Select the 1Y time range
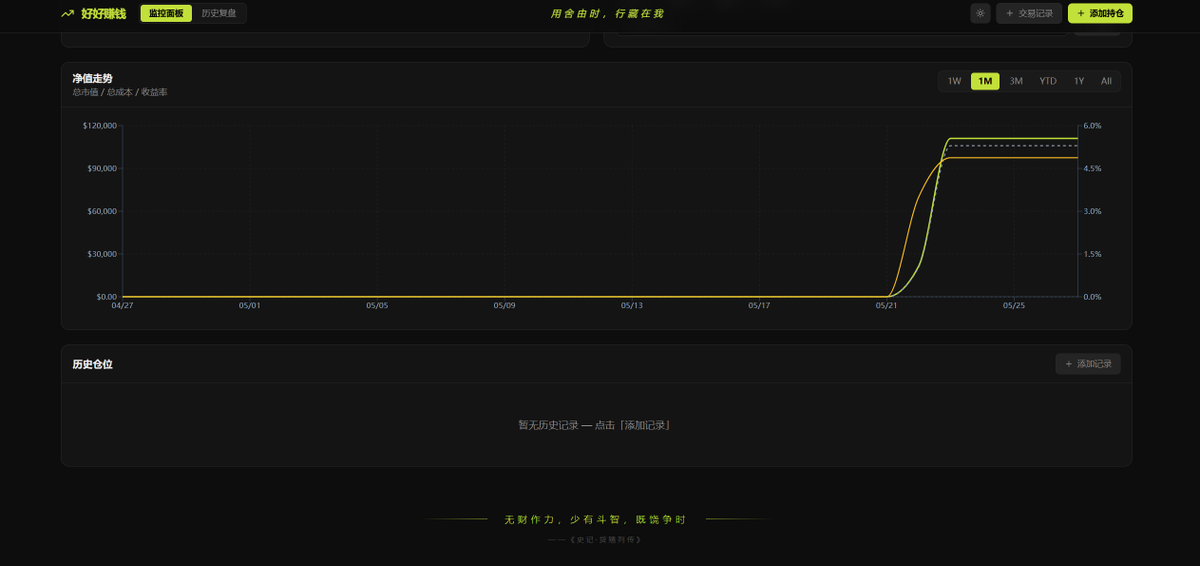Viewport: 1200px width, 566px height. point(1079,81)
